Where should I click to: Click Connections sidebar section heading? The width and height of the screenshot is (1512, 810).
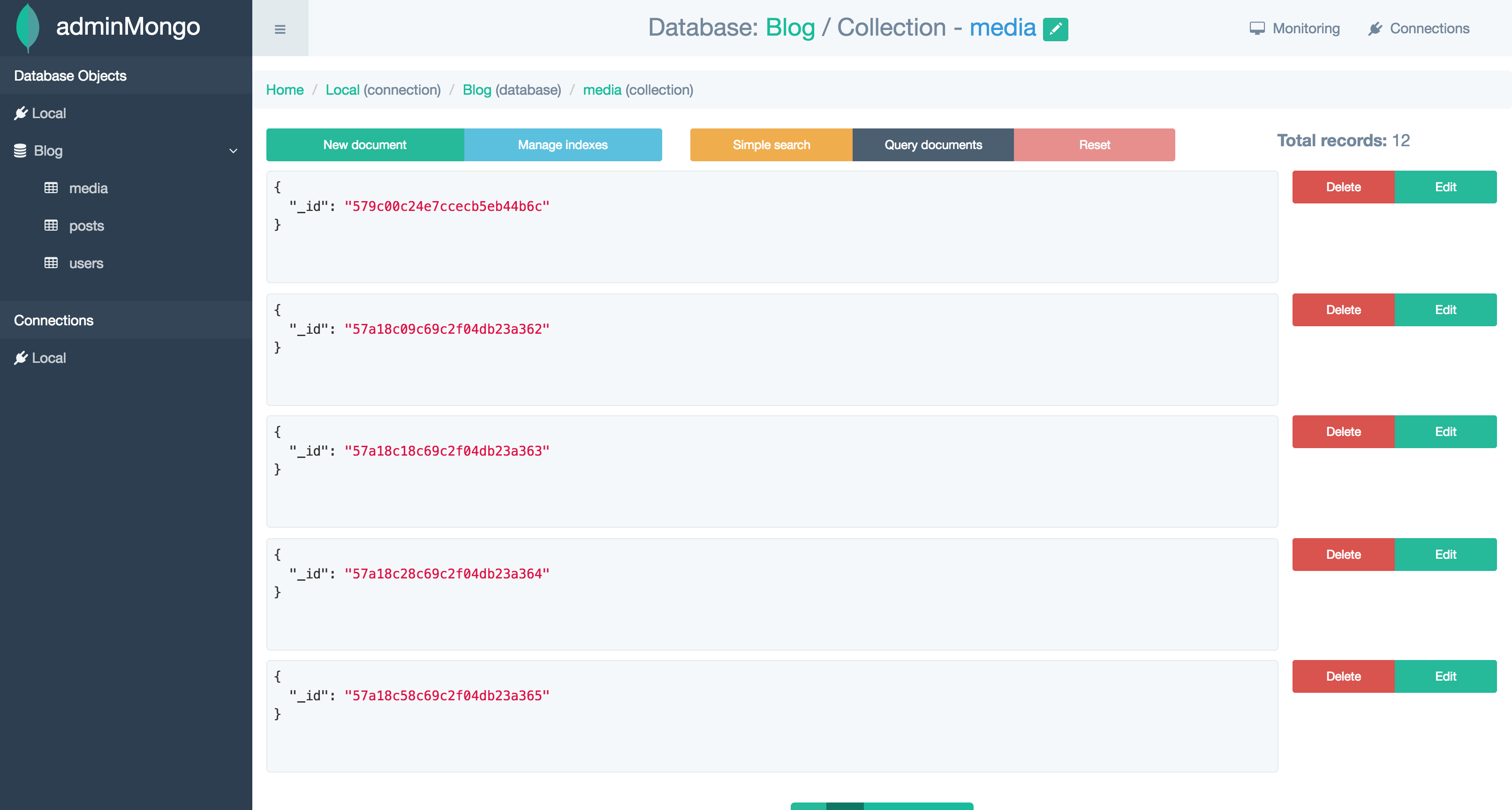[54, 320]
